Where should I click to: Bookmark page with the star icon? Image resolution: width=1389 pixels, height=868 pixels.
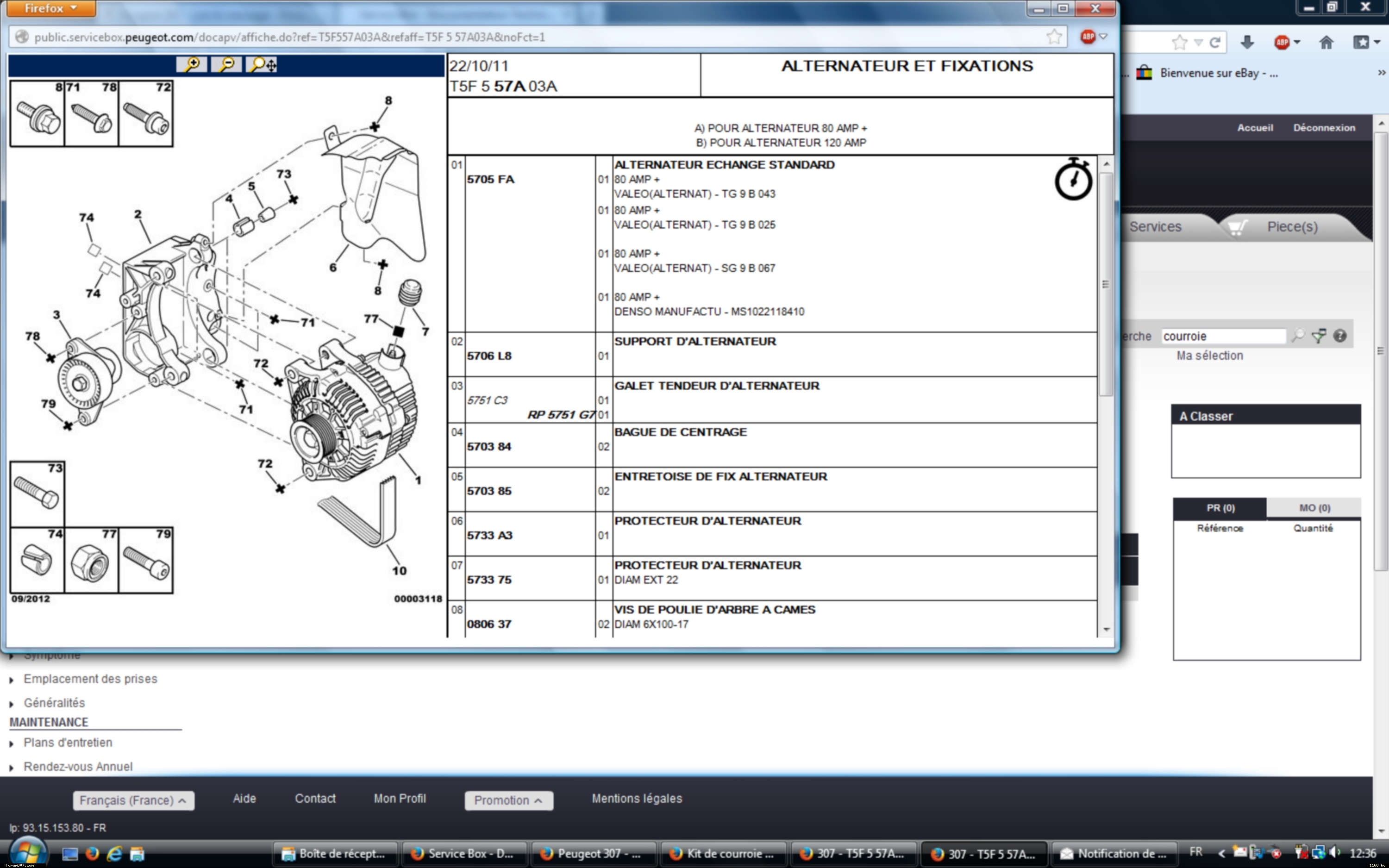[1054, 37]
